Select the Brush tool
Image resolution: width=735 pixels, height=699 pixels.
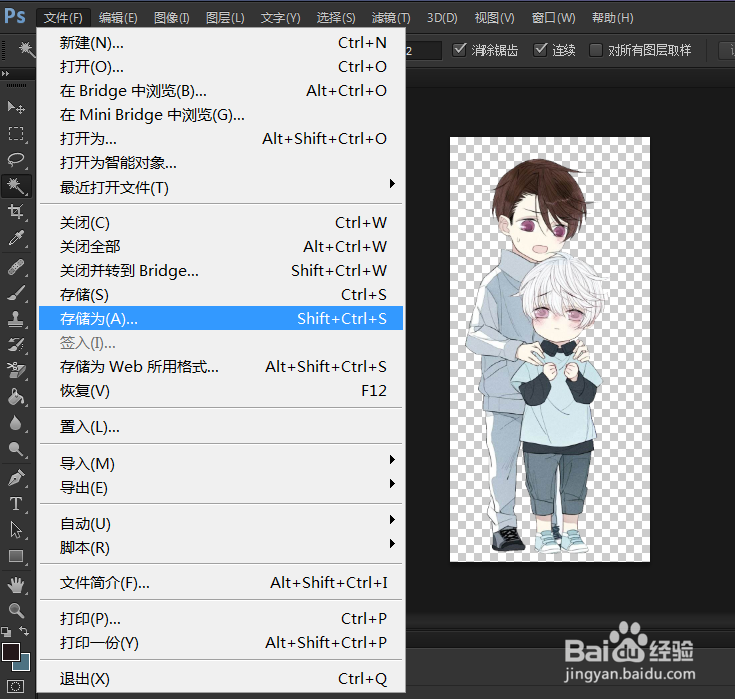click(x=16, y=293)
